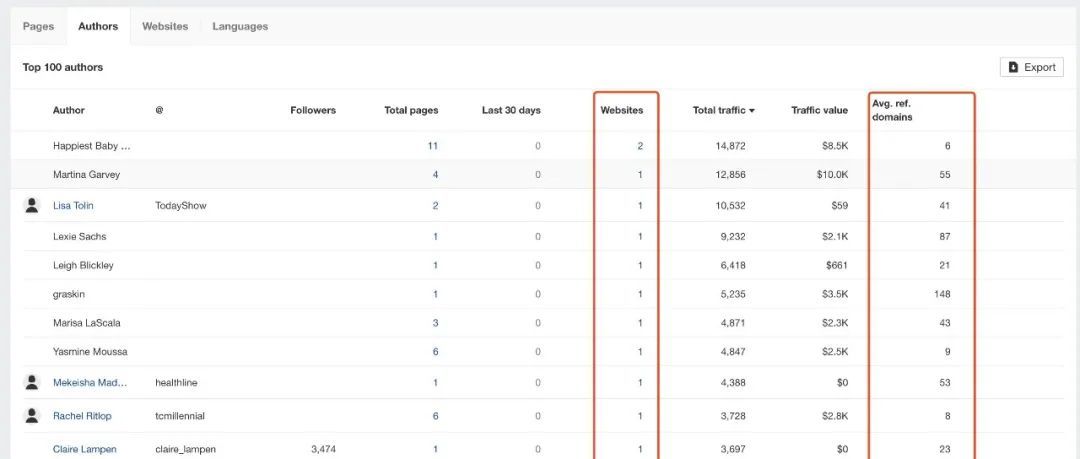Click the Export button
This screenshot has width=1080, height=459.
pos(1031,67)
